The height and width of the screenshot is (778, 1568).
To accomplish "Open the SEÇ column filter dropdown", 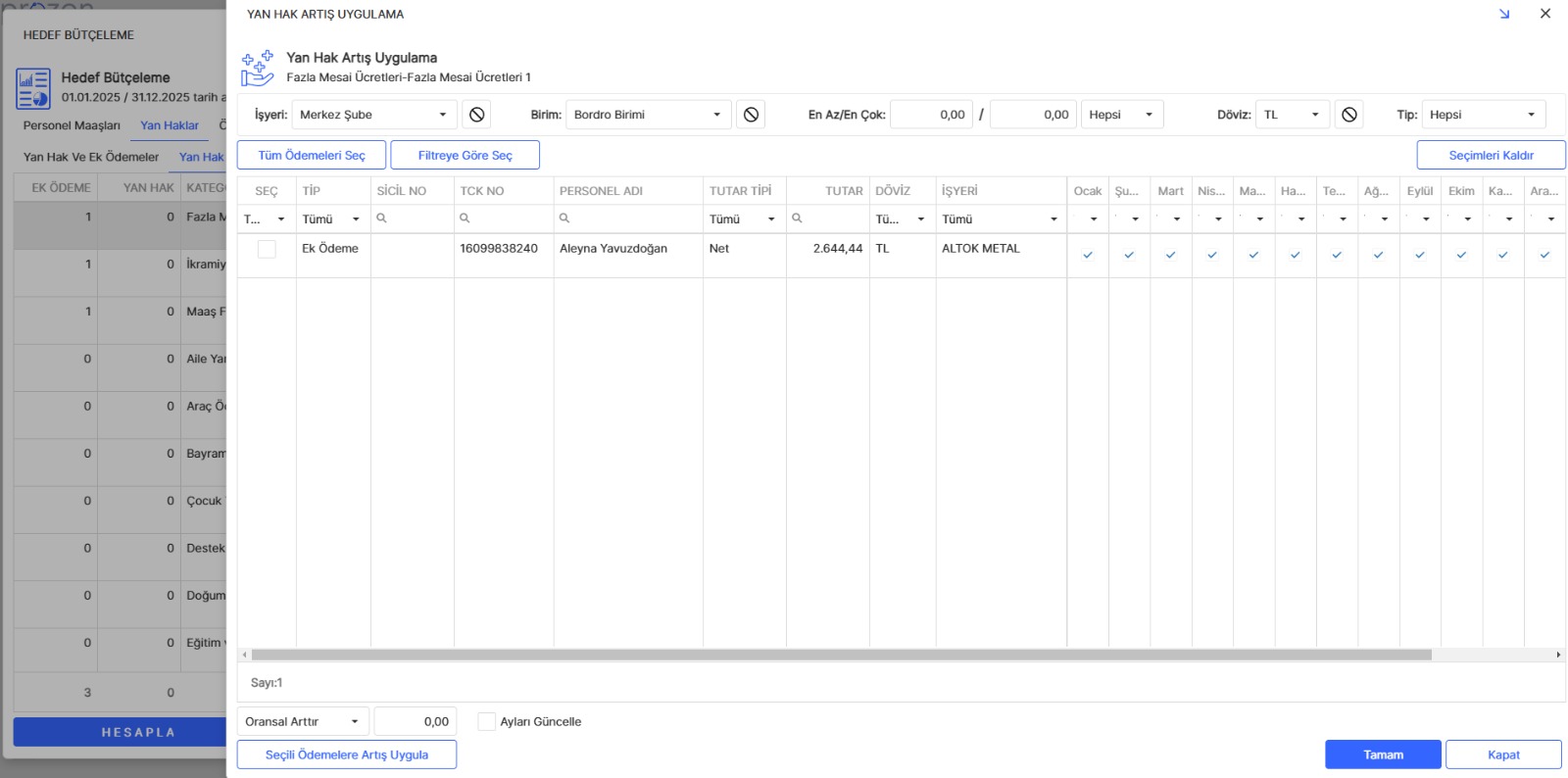I will (266, 219).
